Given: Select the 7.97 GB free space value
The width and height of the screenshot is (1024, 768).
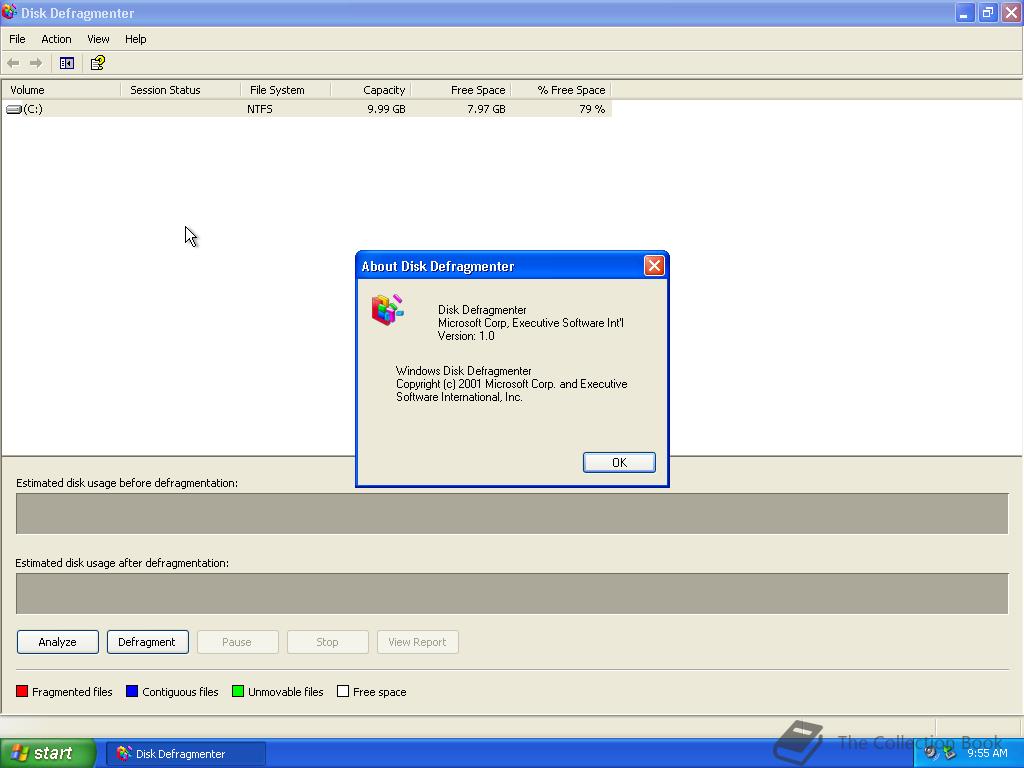Looking at the screenshot, I should click(486, 109).
